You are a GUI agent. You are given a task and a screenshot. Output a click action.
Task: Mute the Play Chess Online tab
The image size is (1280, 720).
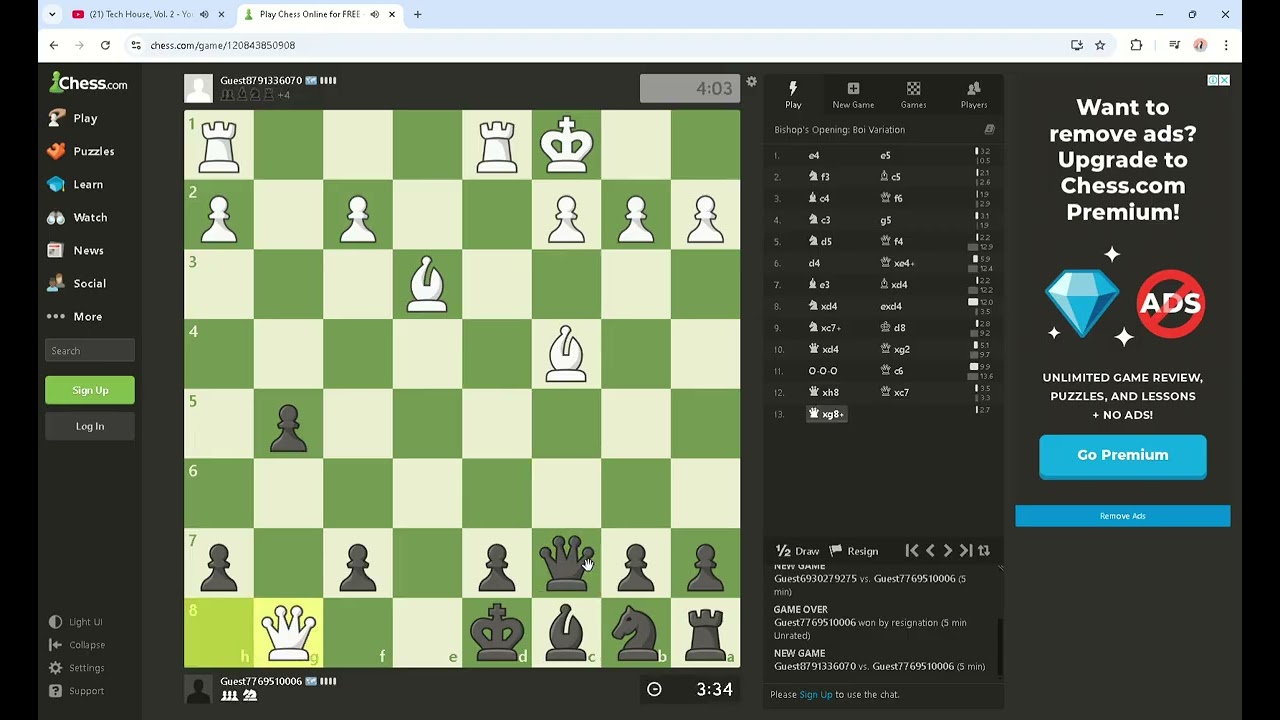pos(373,15)
